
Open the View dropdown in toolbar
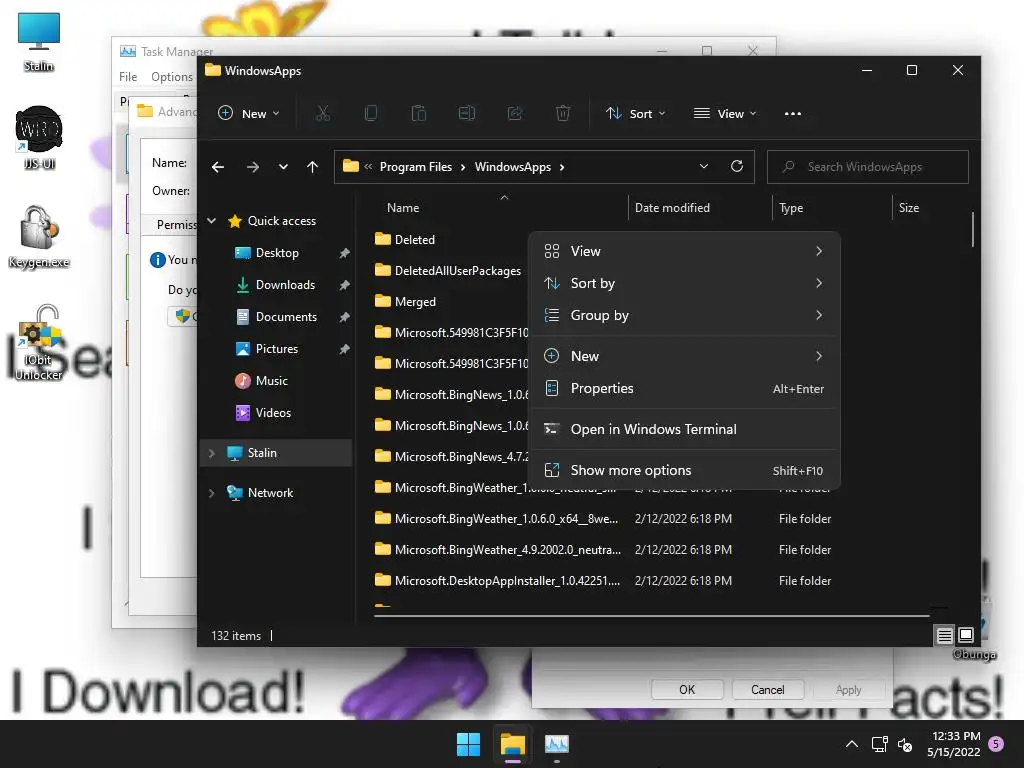click(725, 114)
